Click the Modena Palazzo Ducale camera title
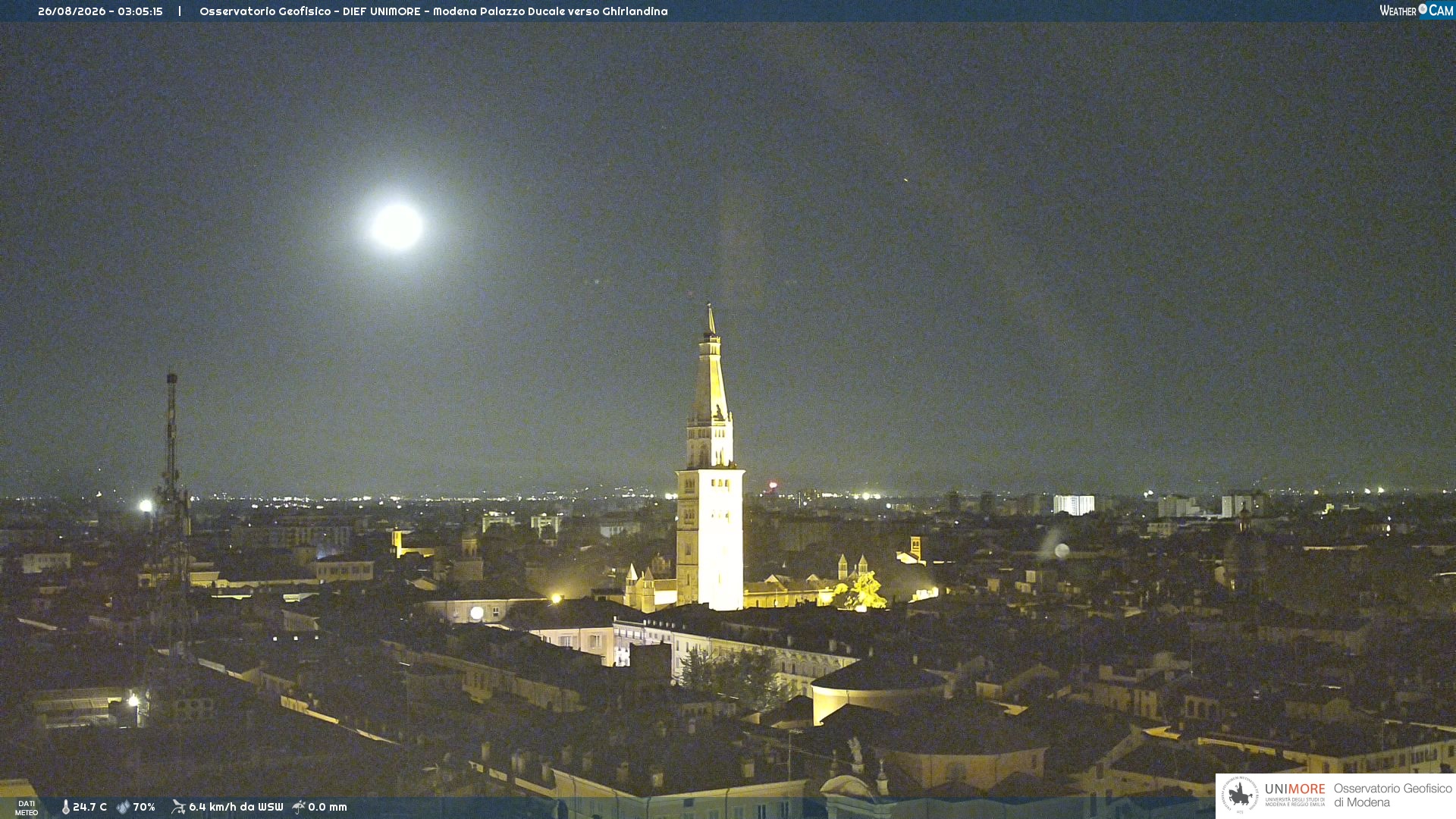The image size is (1456, 819). [434, 11]
